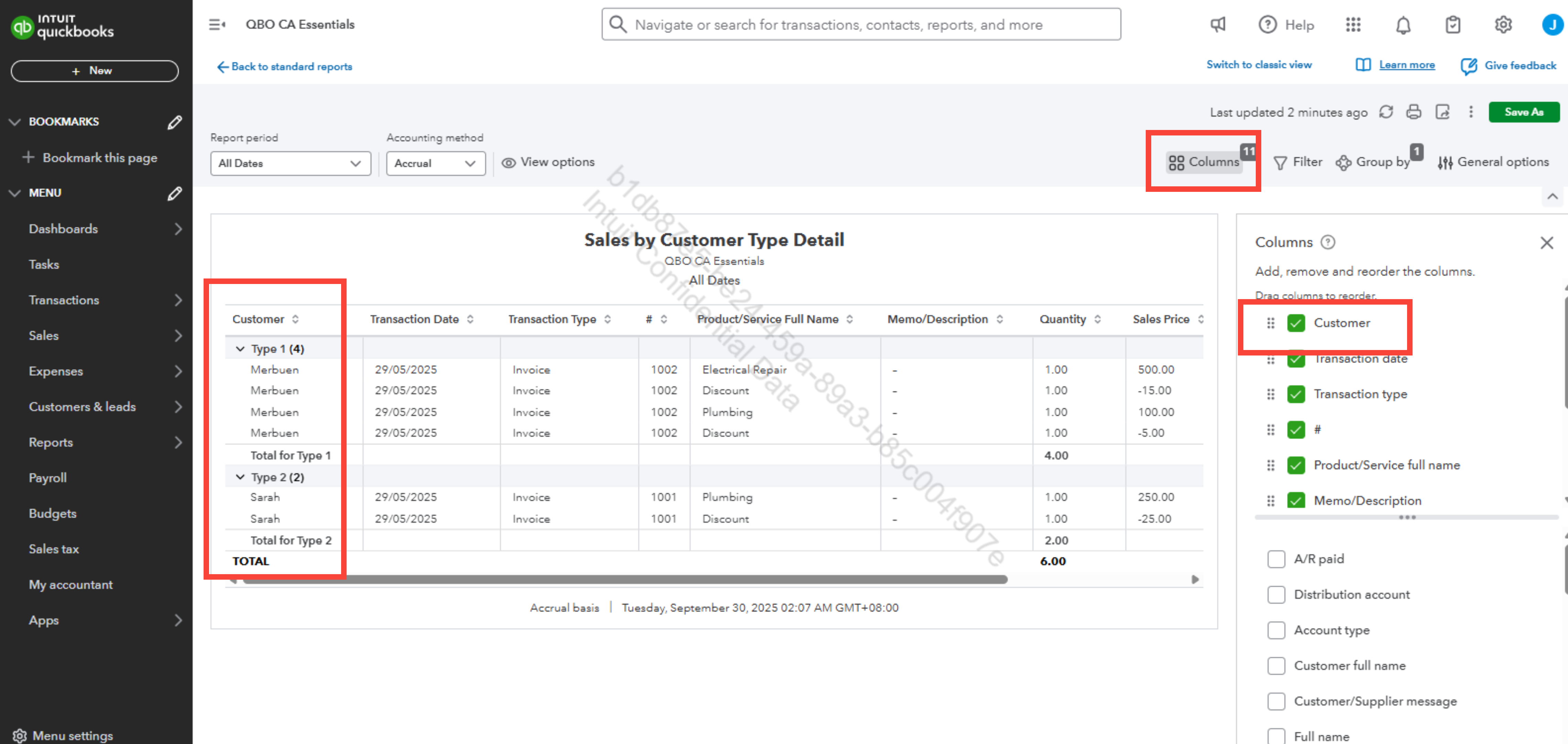This screenshot has width=1568, height=744.
Task: Collapse the Type 1 (4) group
Action: pyautogui.click(x=240, y=349)
